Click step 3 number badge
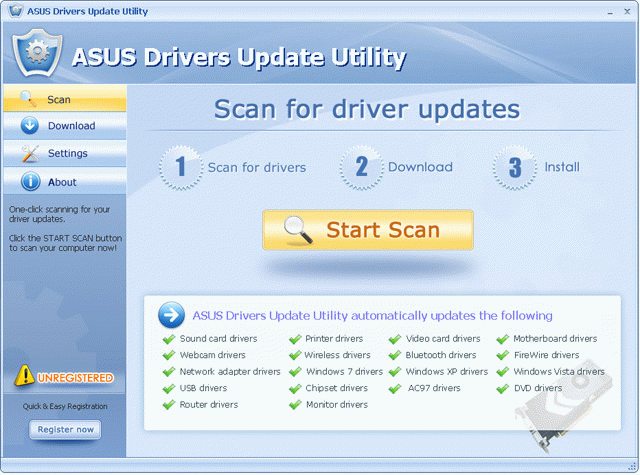Screen dimensions: 640x475 point(515,167)
